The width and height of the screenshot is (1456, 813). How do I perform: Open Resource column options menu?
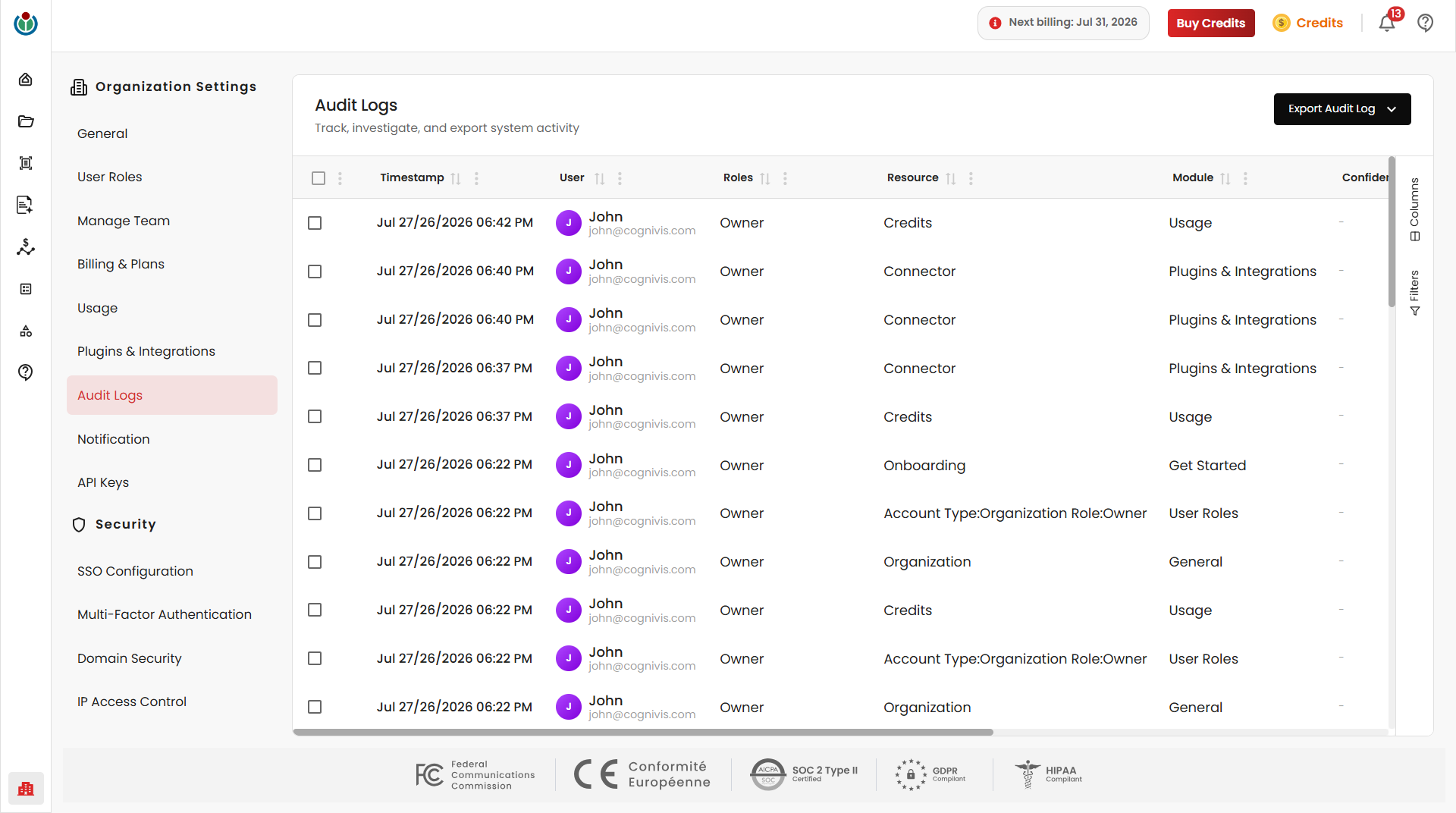[971, 178]
